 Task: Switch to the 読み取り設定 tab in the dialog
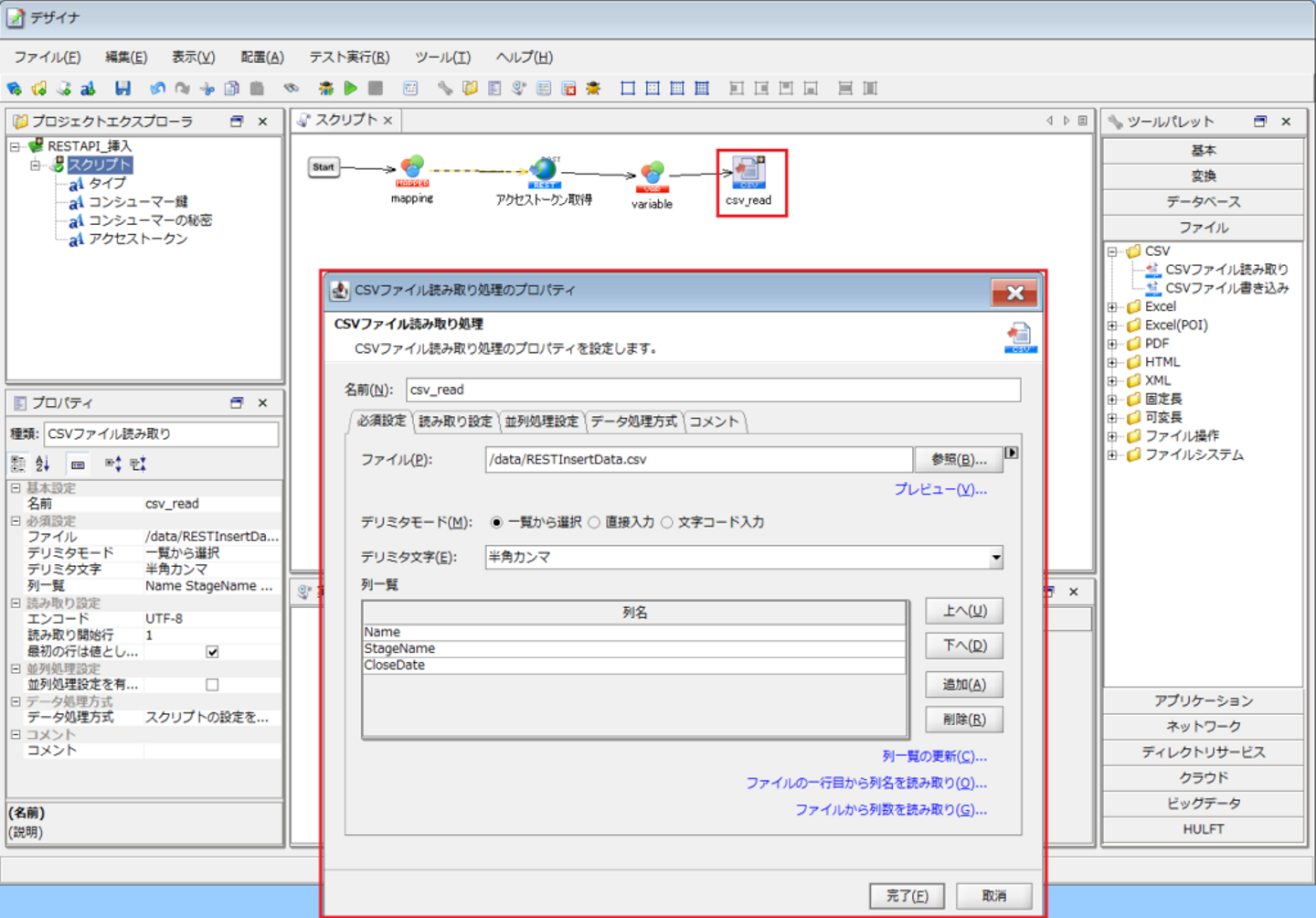tap(455, 422)
